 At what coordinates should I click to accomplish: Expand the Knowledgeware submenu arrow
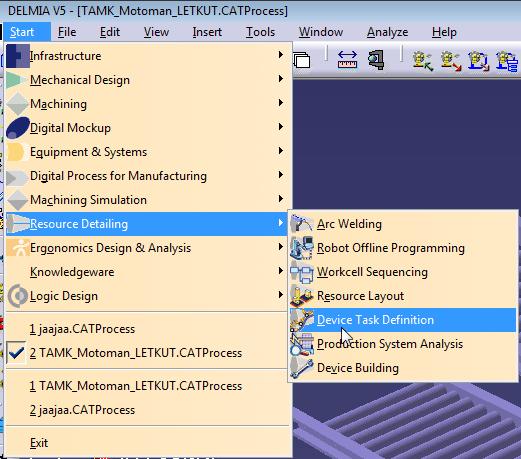(281, 271)
